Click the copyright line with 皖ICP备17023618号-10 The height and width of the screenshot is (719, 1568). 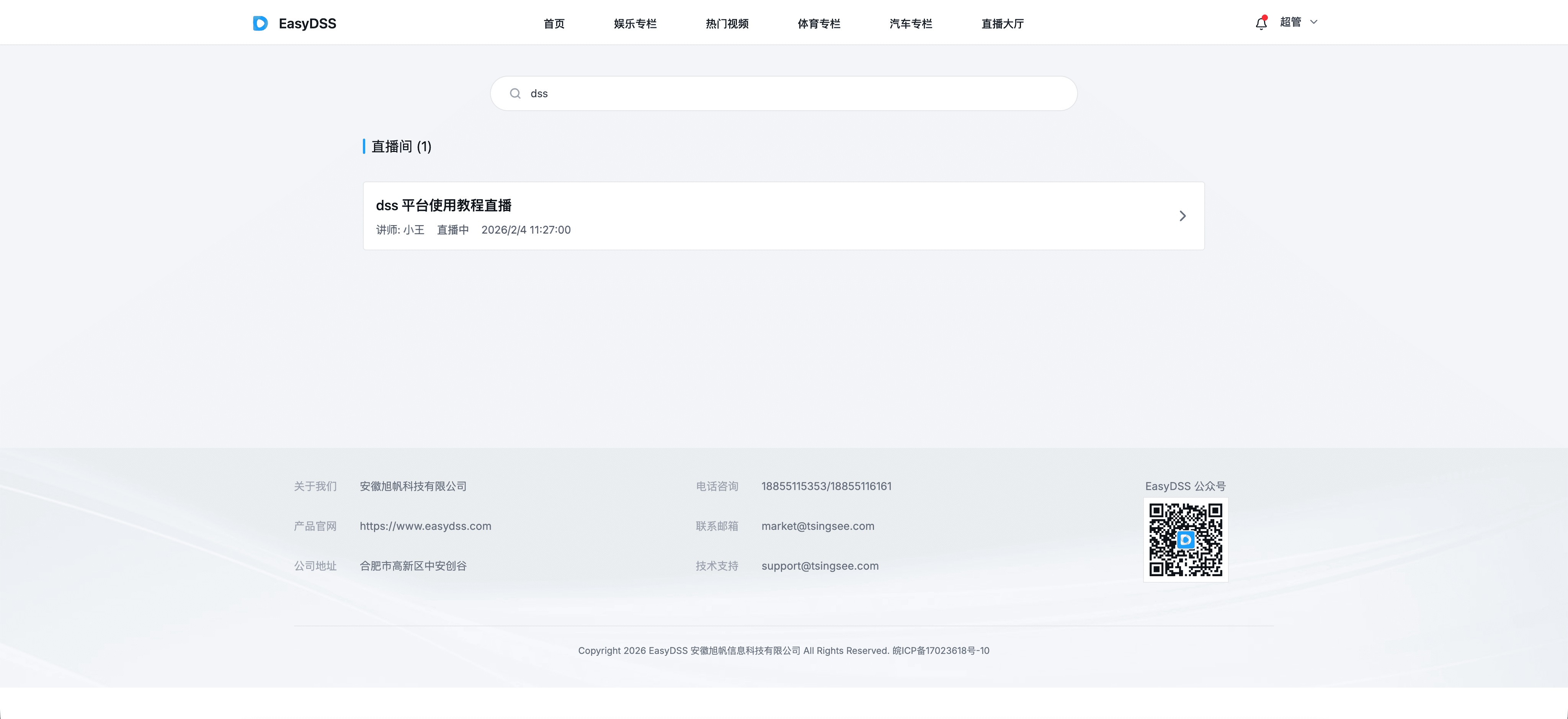coord(784,651)
